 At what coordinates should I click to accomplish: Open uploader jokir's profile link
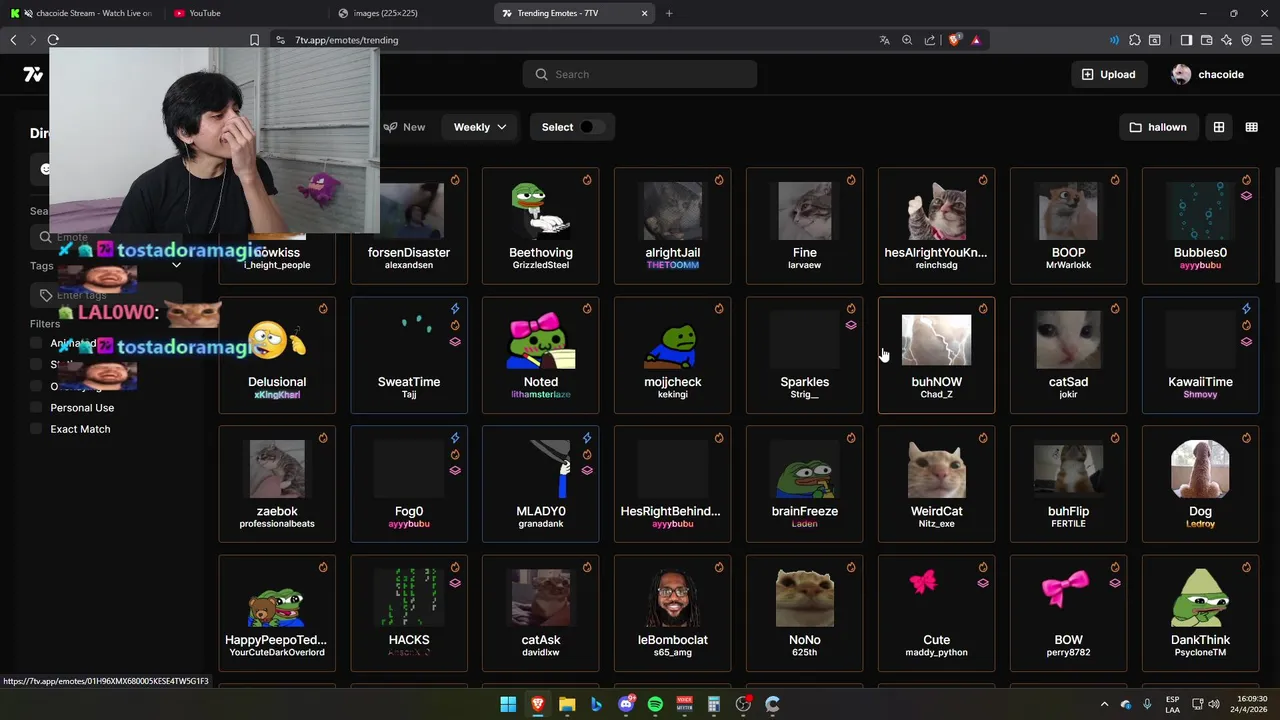[1068, 394]
